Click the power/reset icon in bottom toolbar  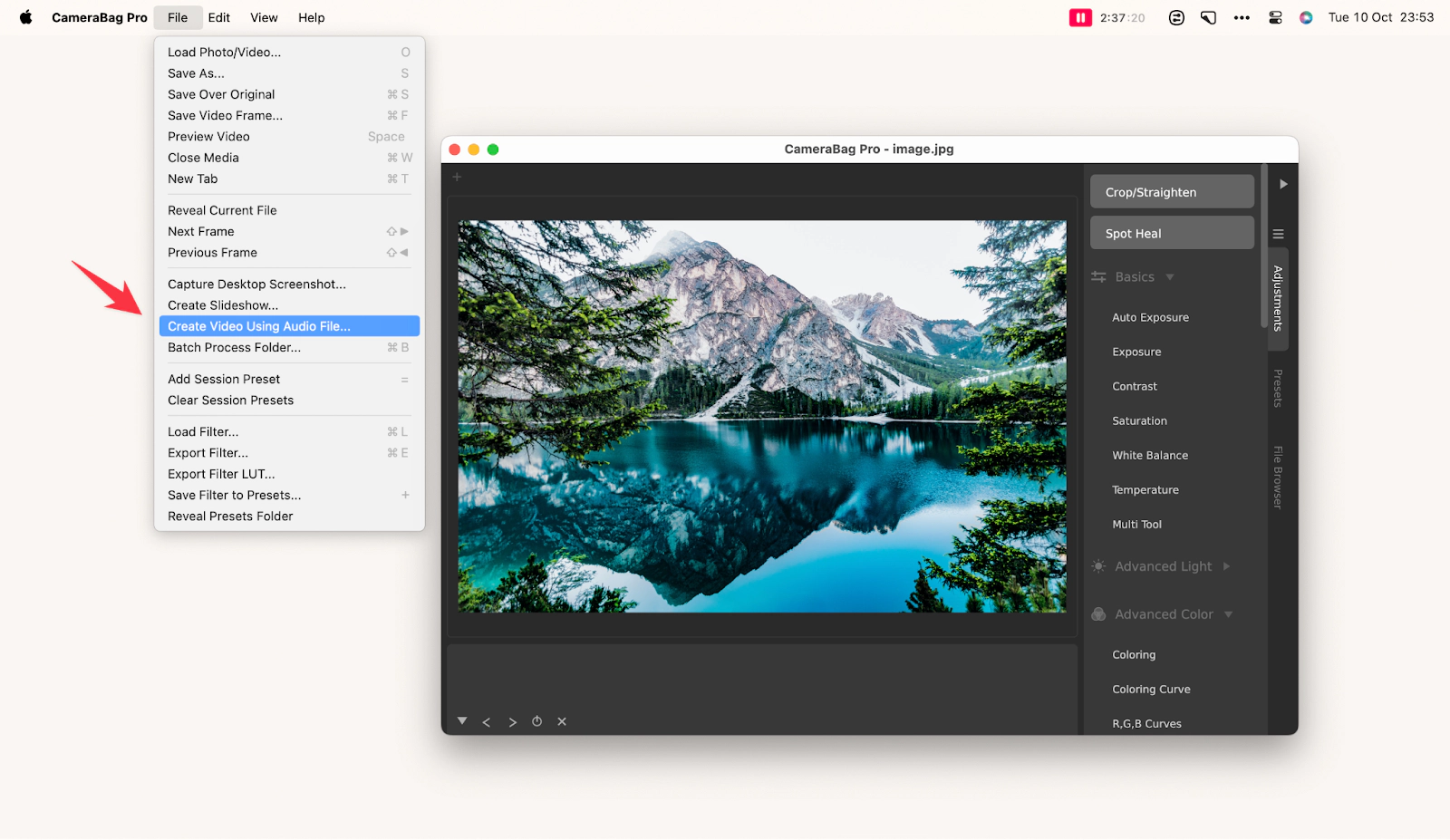536,721
